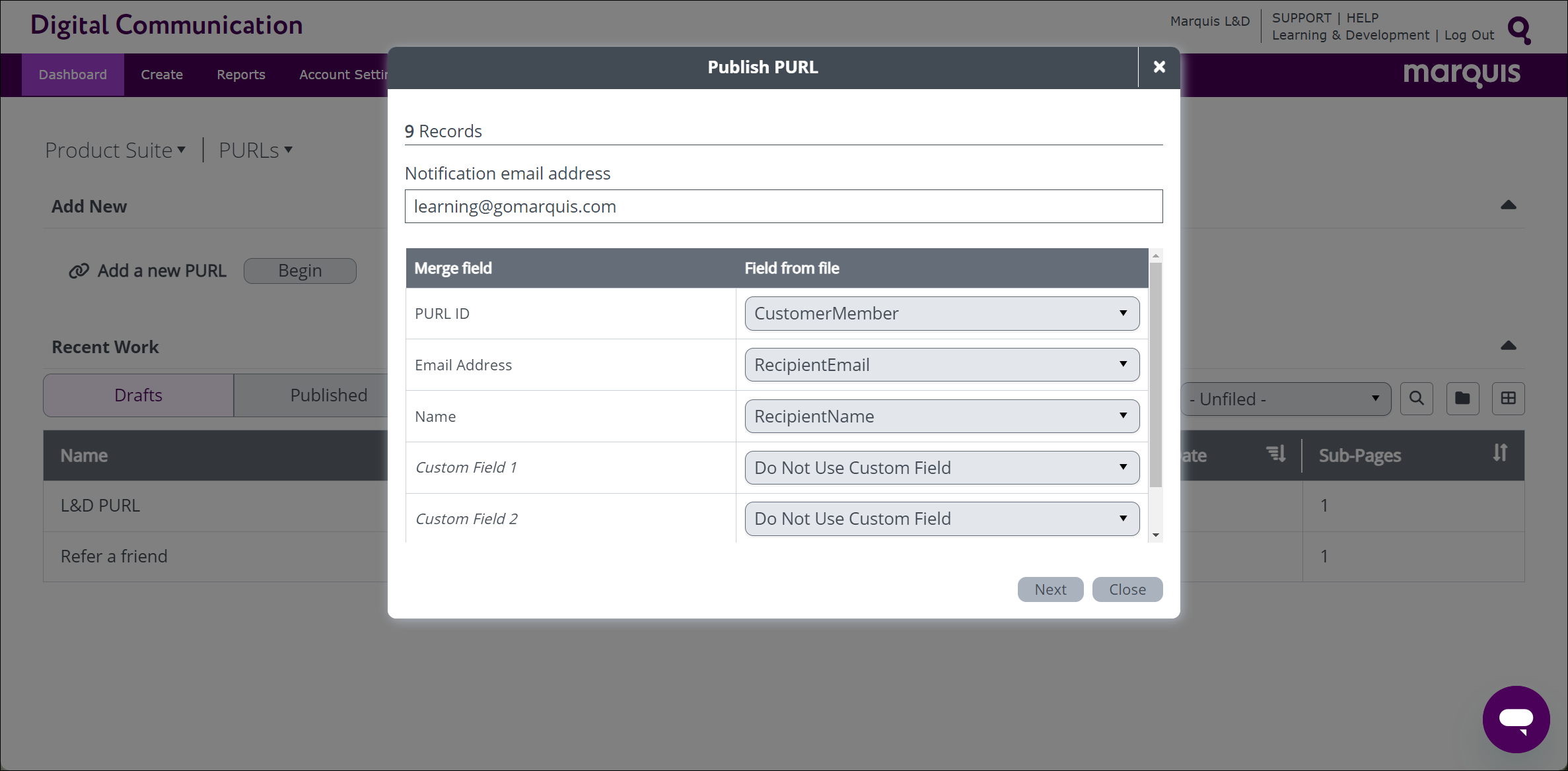Viewport: 1568px width, 771px height.
Task: Open the chat support bubble
Action: click(x=1516, y=719)
